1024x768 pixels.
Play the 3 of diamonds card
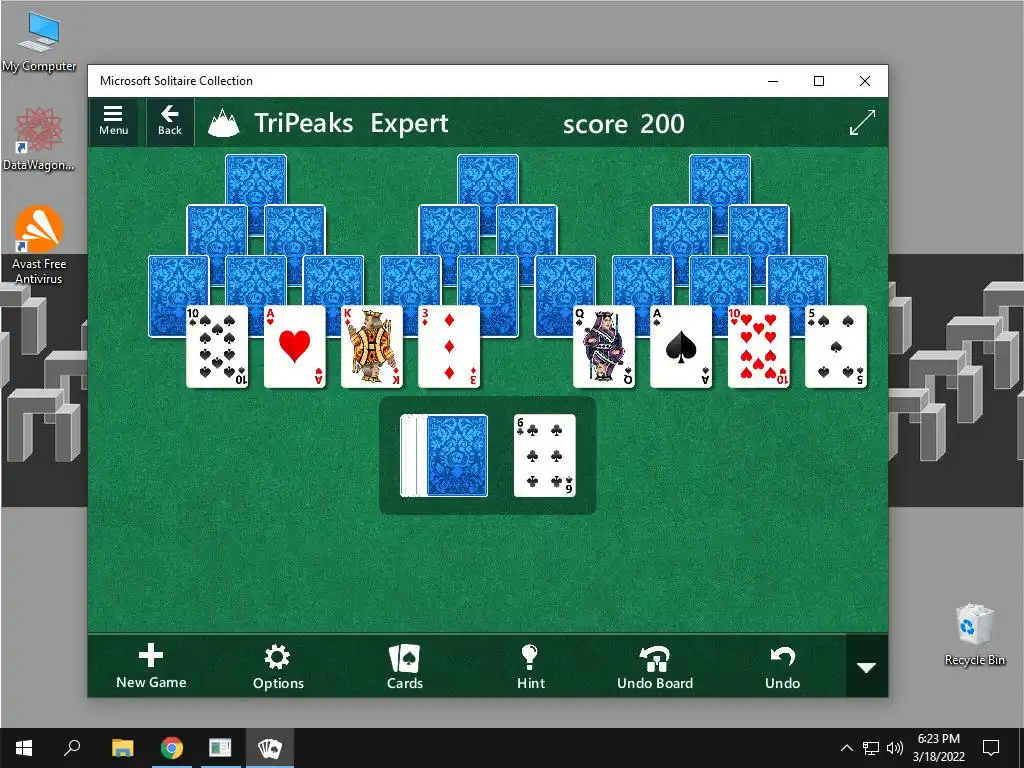[449, 347]
